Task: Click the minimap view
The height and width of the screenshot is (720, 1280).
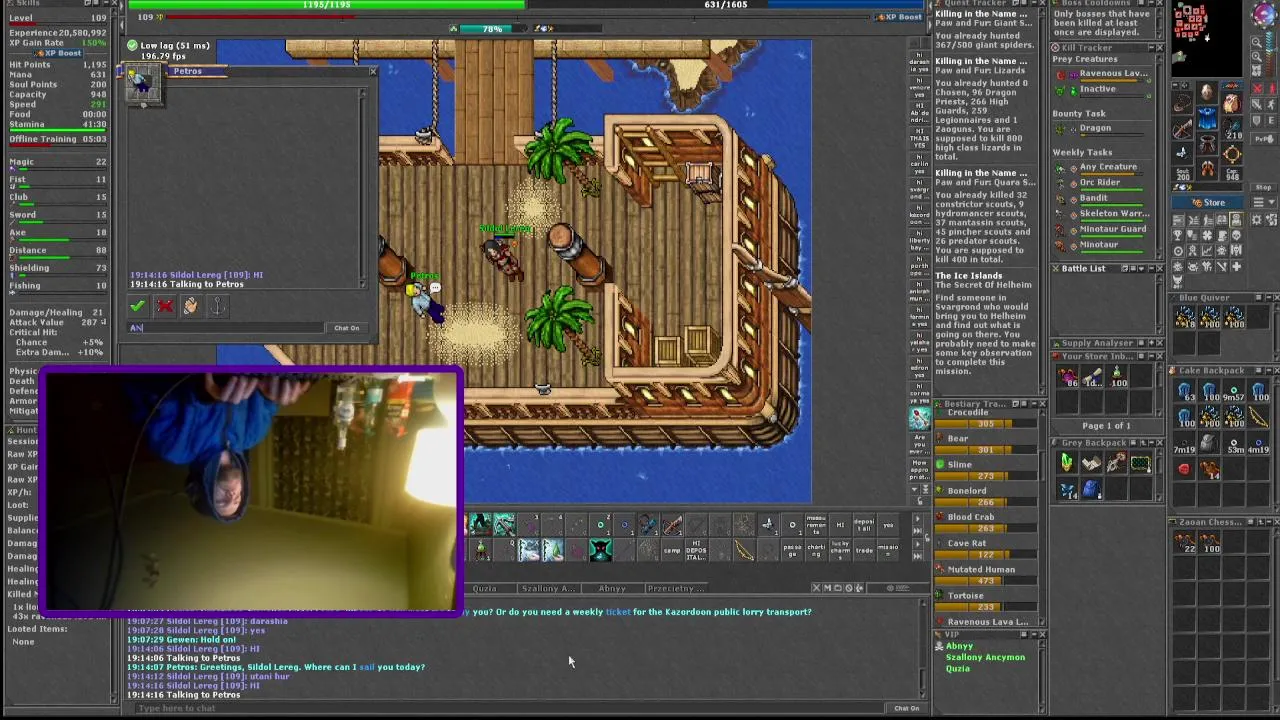Action: (1207, 38)
